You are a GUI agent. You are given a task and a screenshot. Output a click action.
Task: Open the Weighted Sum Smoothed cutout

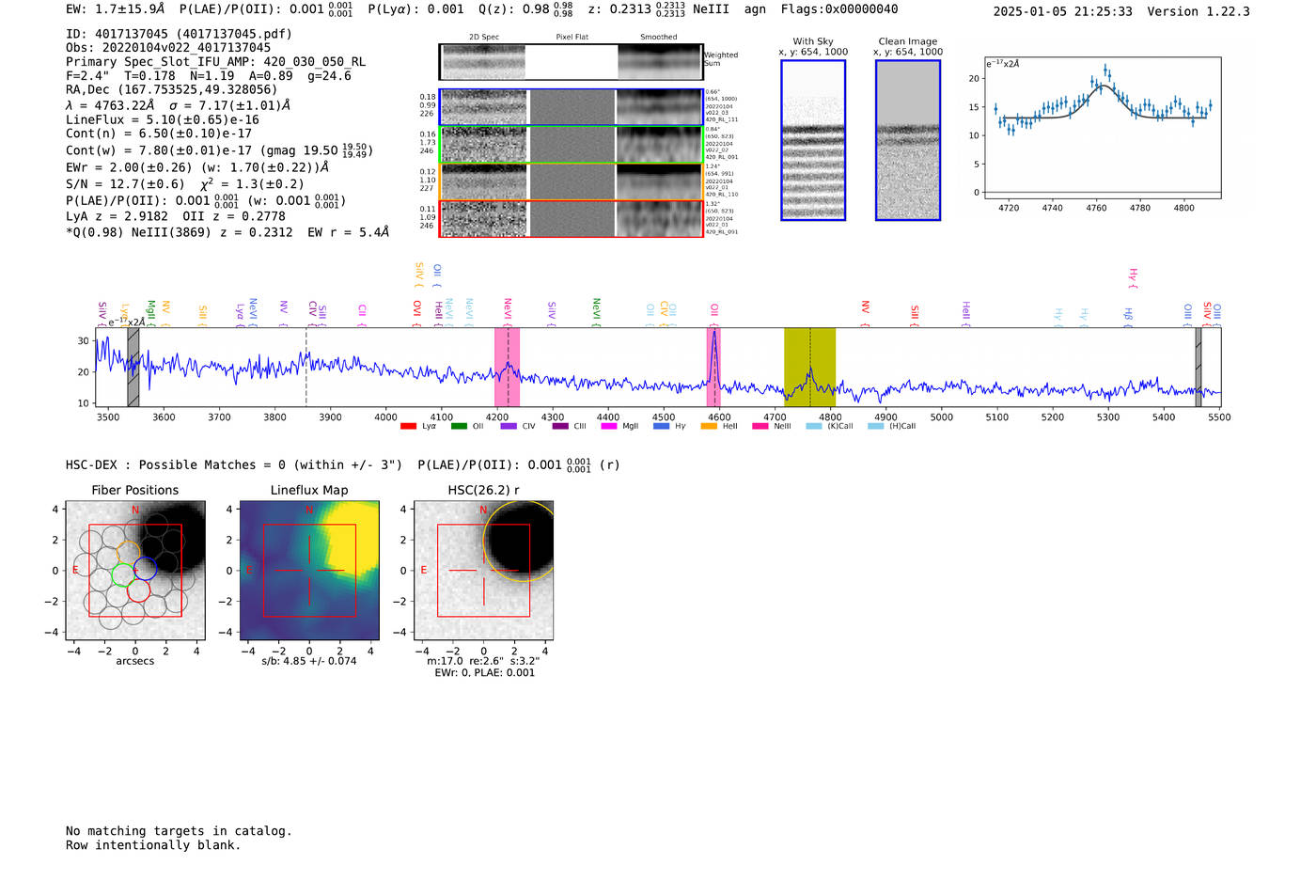tap(659, 62)
